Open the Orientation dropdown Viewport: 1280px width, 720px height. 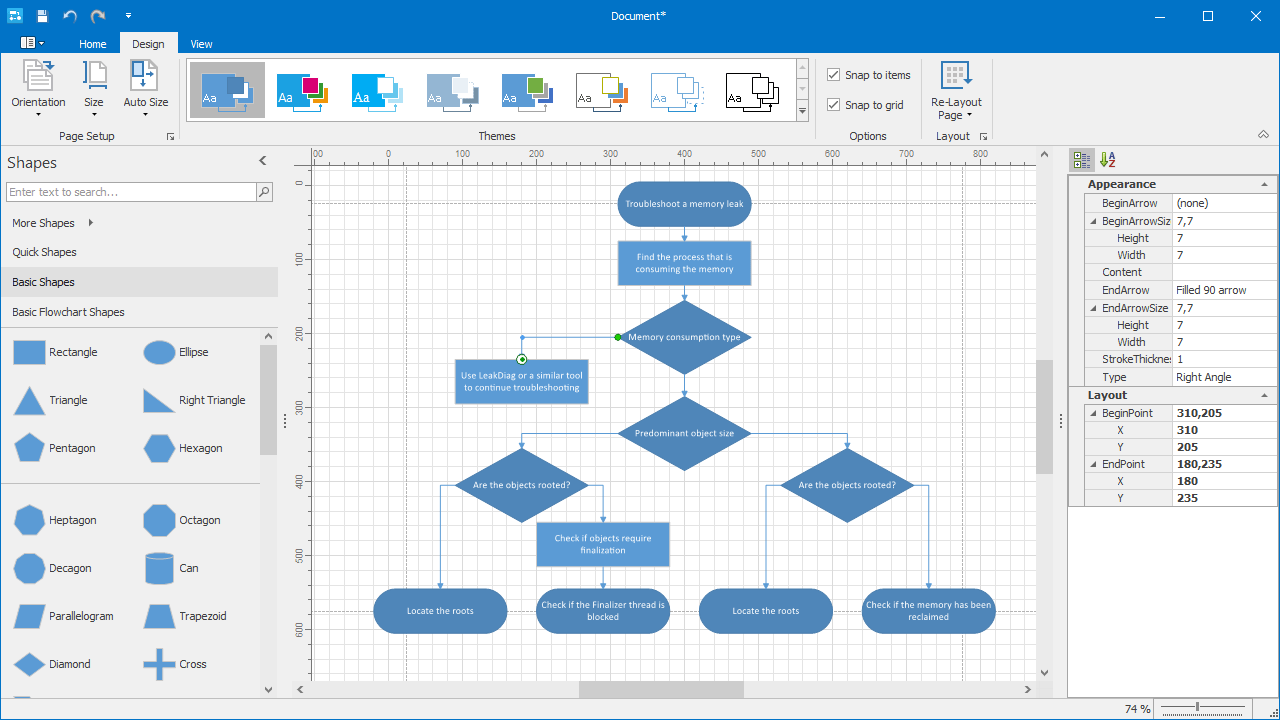click(38, 89)
